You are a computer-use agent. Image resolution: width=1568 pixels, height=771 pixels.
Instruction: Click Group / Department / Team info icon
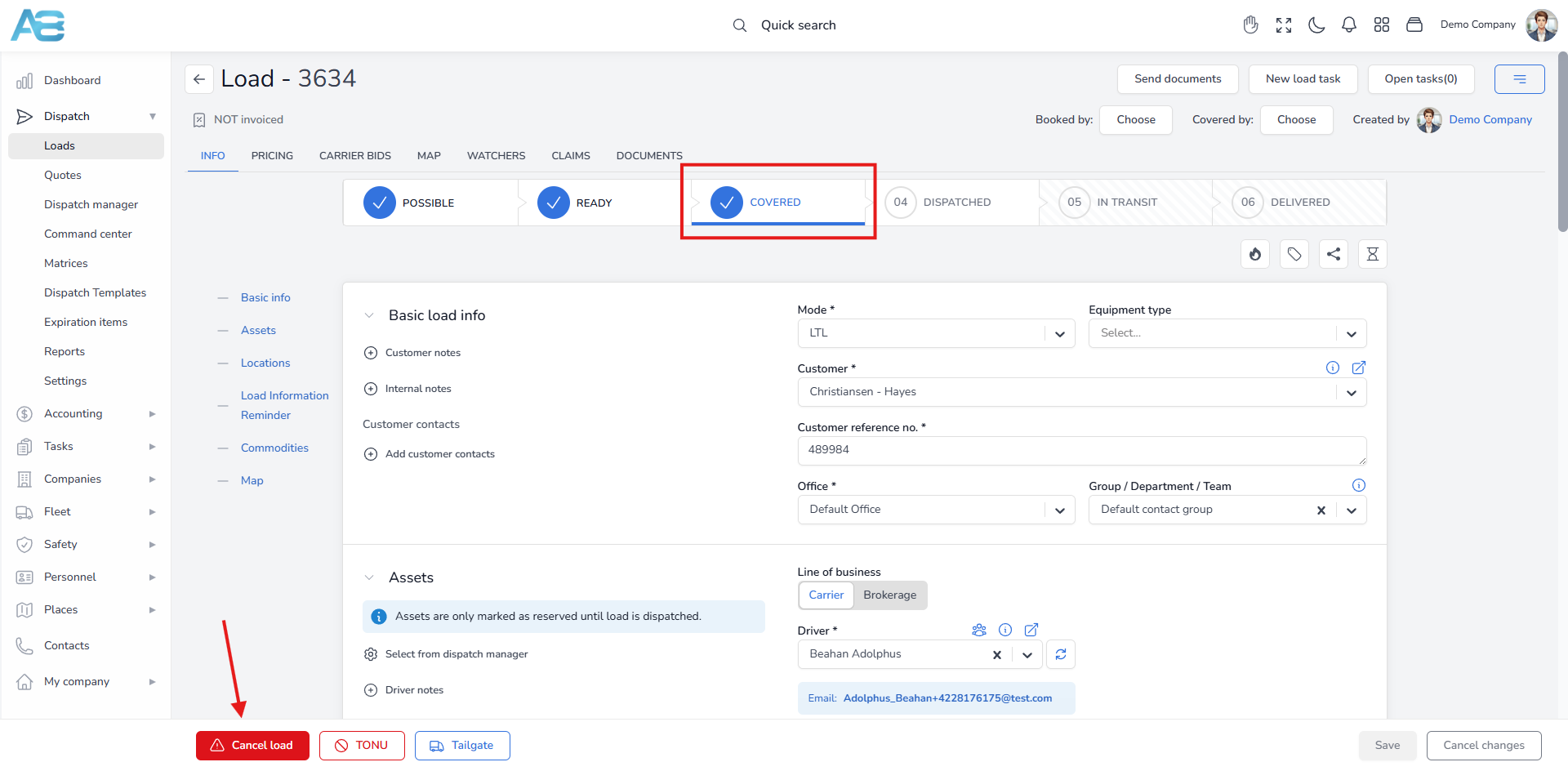tap(1359, 485)
